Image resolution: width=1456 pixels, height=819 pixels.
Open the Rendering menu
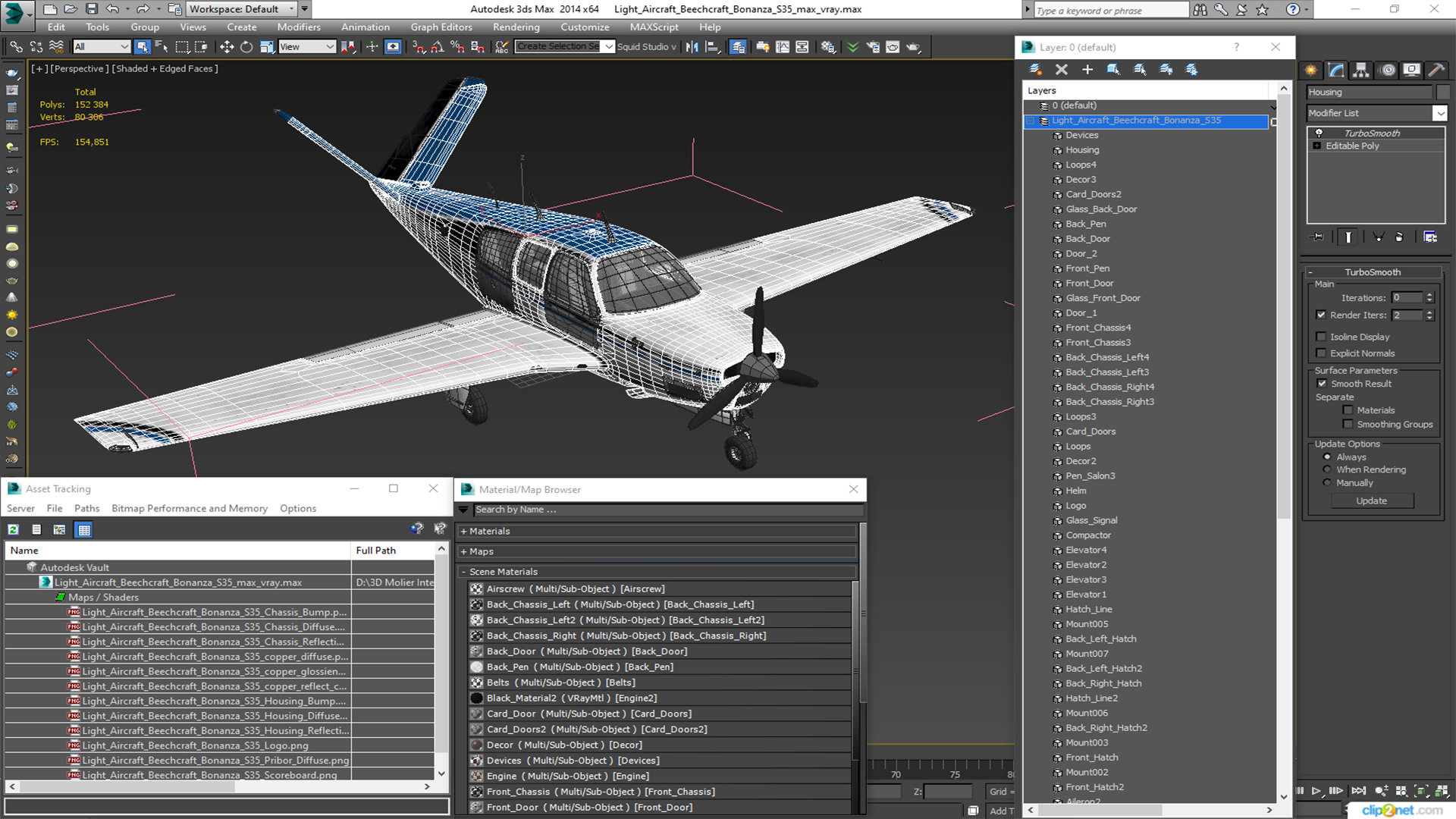516,27
